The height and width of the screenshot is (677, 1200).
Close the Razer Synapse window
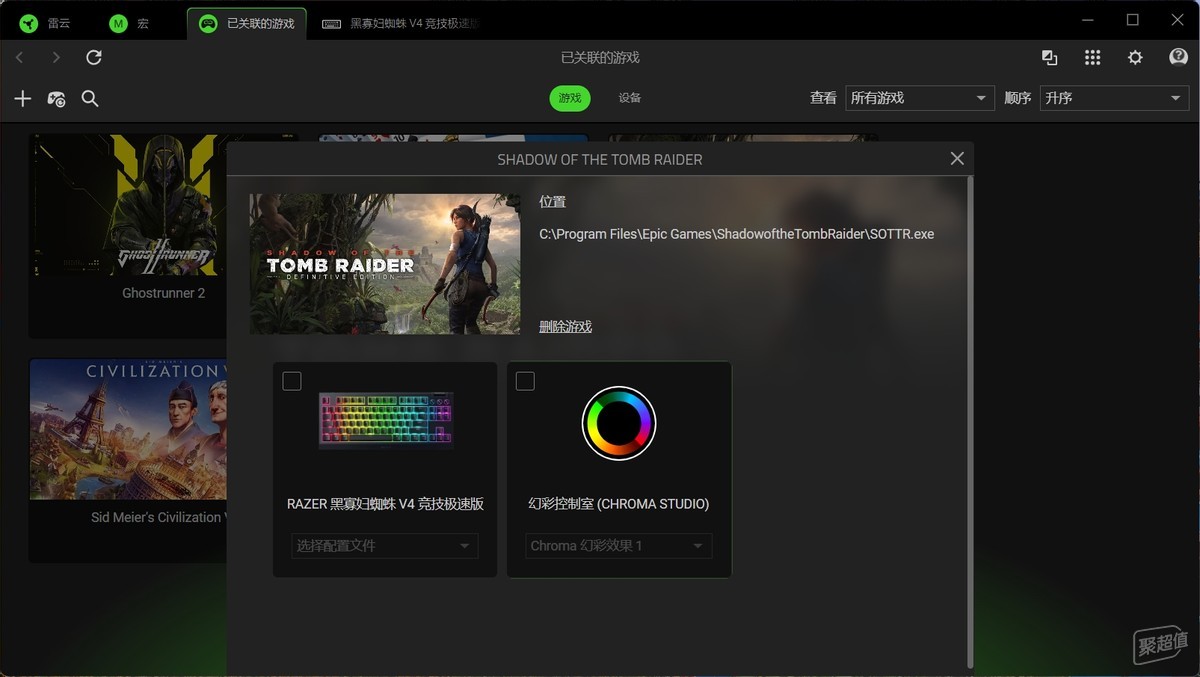[x=1177, y=20]
